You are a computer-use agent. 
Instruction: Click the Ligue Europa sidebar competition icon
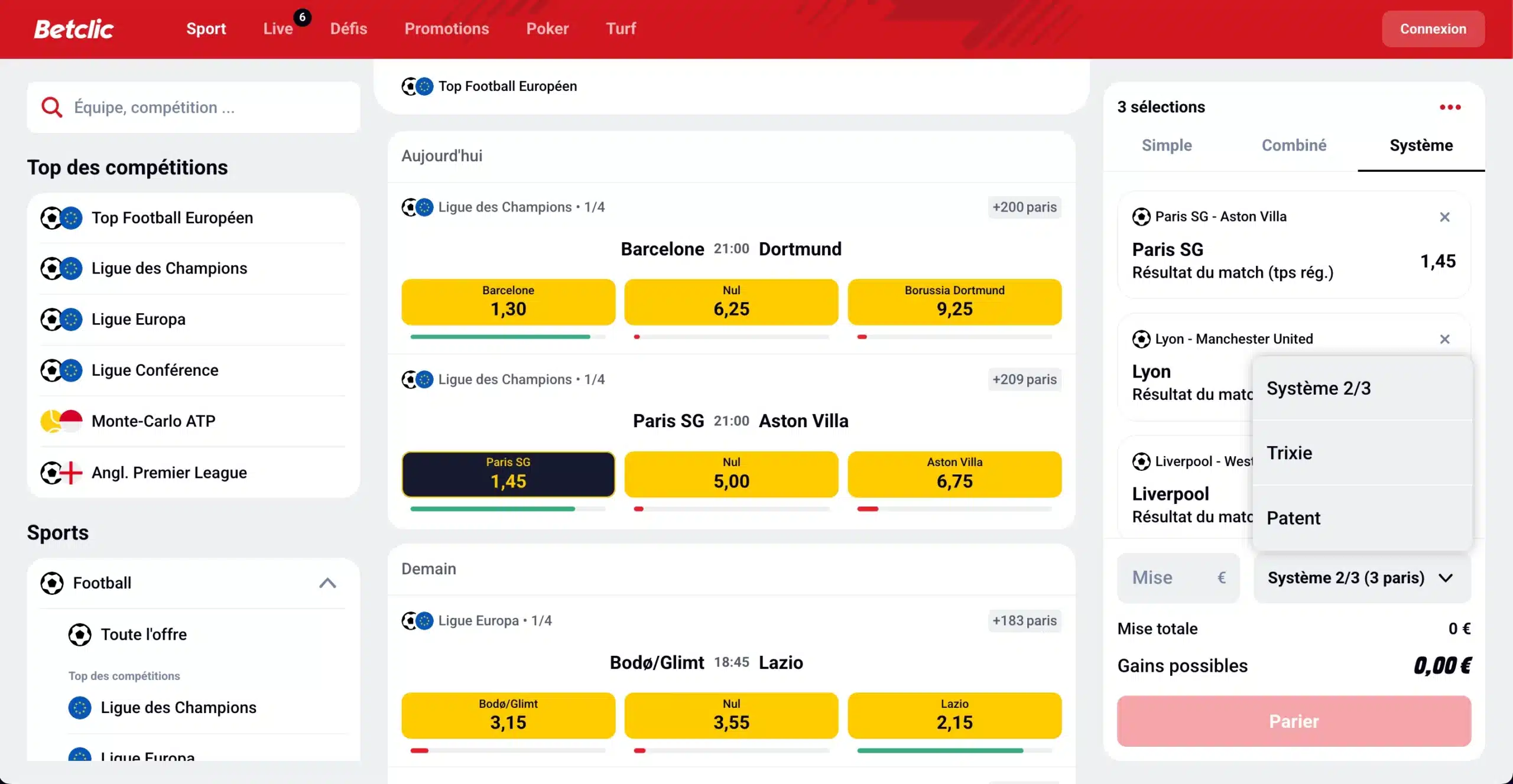(x=61, y=320)
